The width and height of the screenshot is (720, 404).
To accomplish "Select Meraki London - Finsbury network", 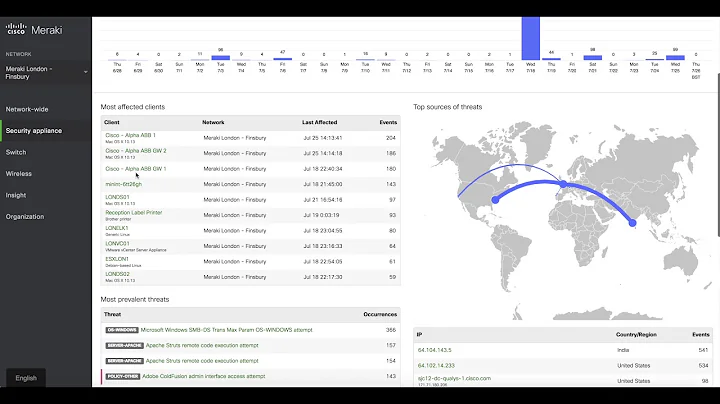I will [x=45, y=73].
